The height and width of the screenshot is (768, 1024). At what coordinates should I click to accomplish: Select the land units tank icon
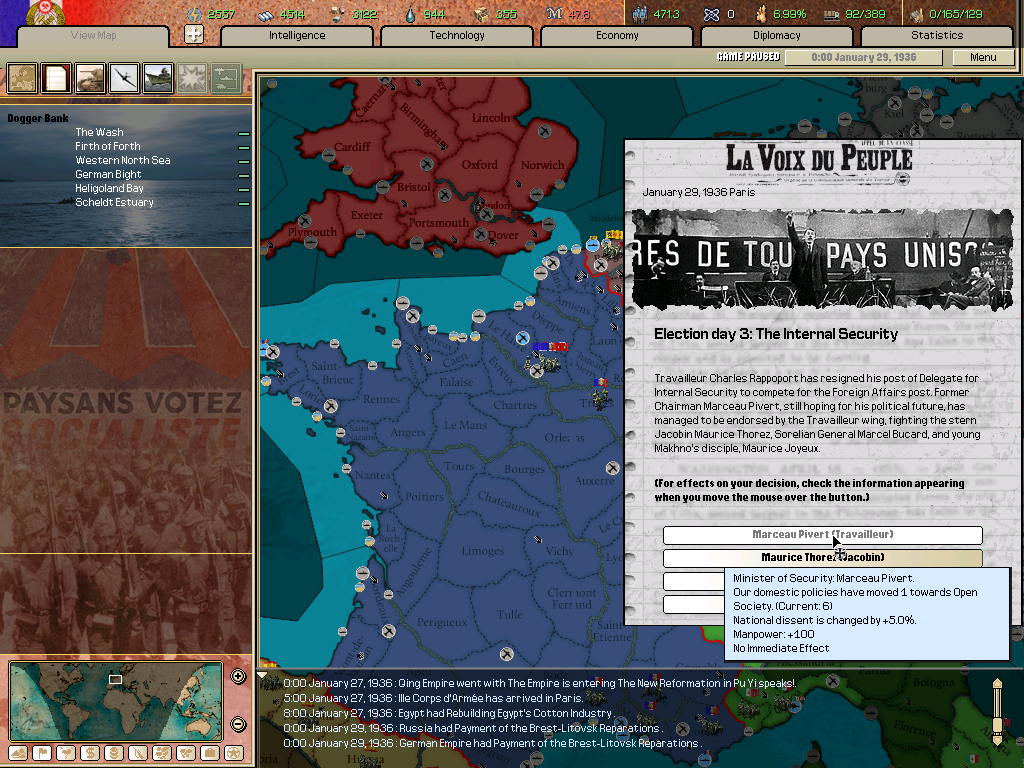[x=88, y=79]
